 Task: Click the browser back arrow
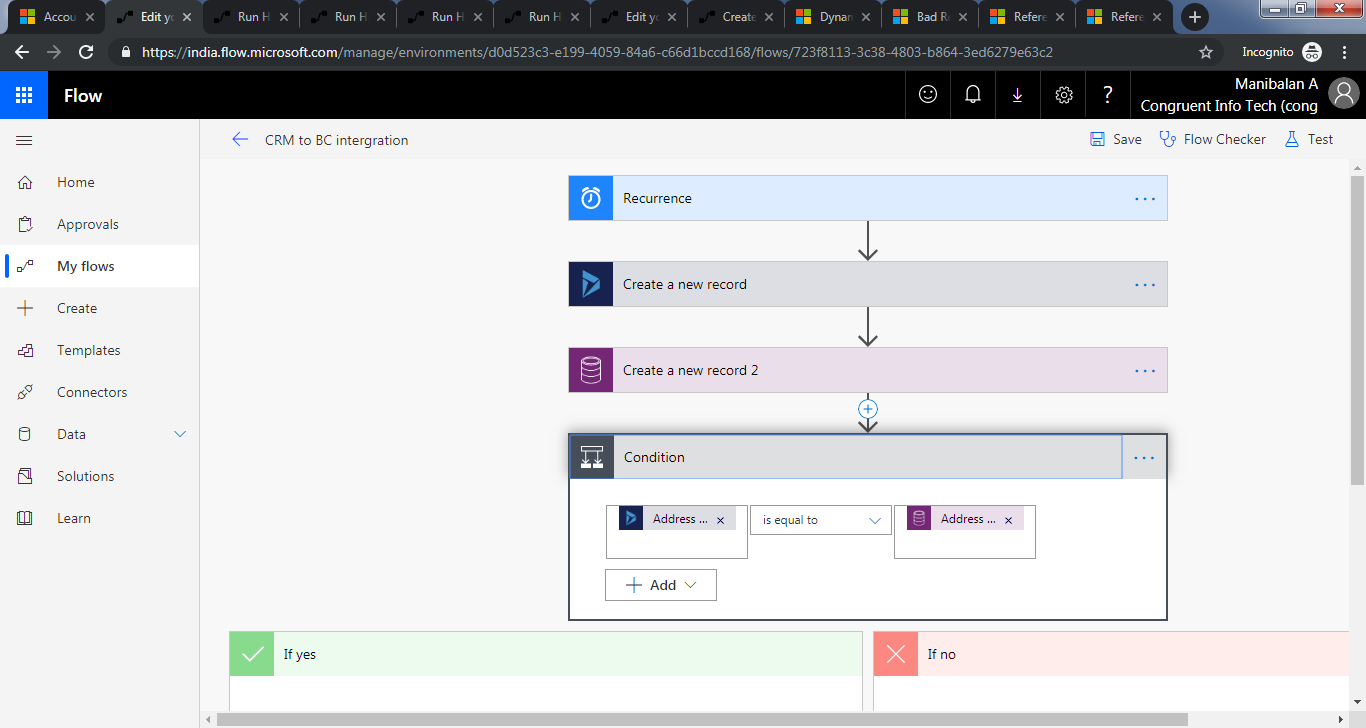22,52
